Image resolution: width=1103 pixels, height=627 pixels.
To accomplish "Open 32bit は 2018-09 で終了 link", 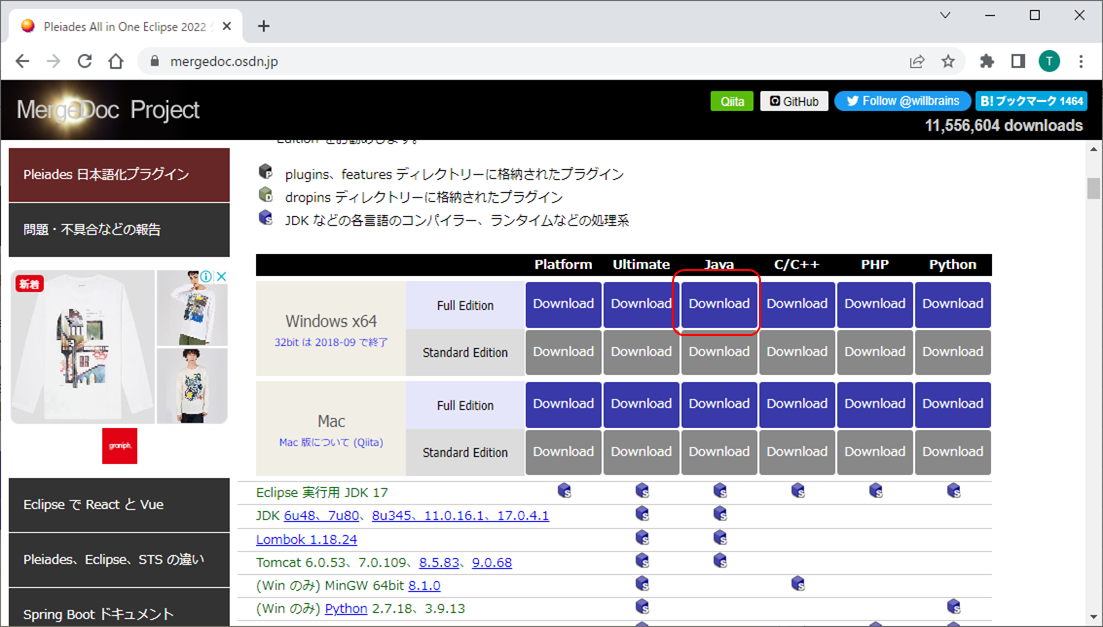I will click(x=331, y=342).
